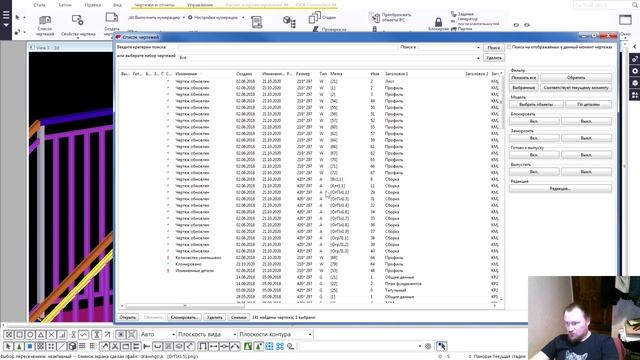
Task: Toggle the crossed-square snap switch
Action: pyautogui.click(x=9, y=335)
